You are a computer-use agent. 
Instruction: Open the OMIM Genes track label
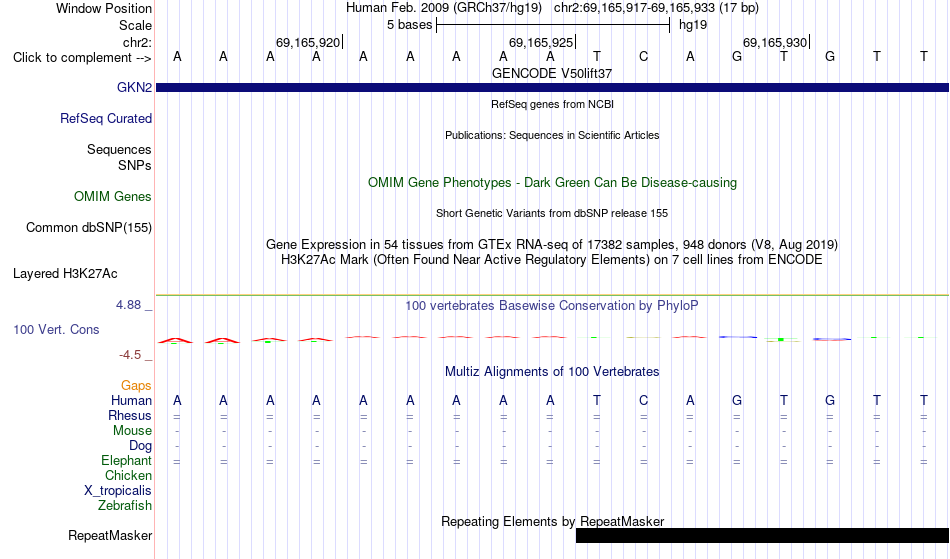(x=113, y=196)
